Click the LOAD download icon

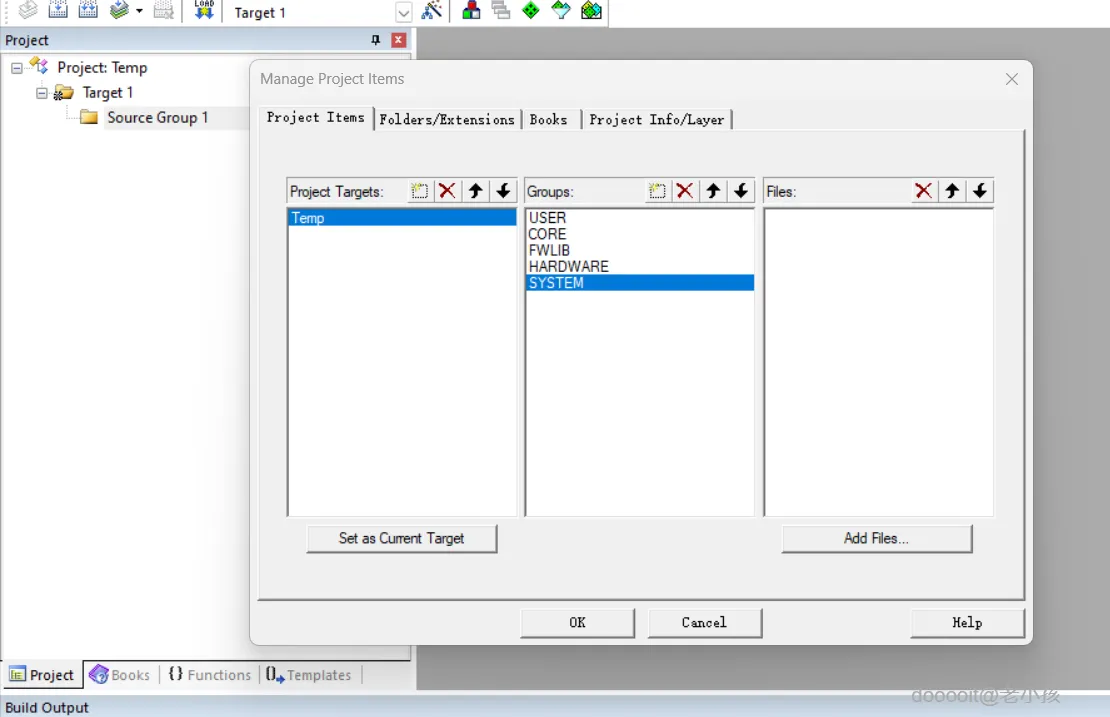pyautogui.click(x=204, y=10)
